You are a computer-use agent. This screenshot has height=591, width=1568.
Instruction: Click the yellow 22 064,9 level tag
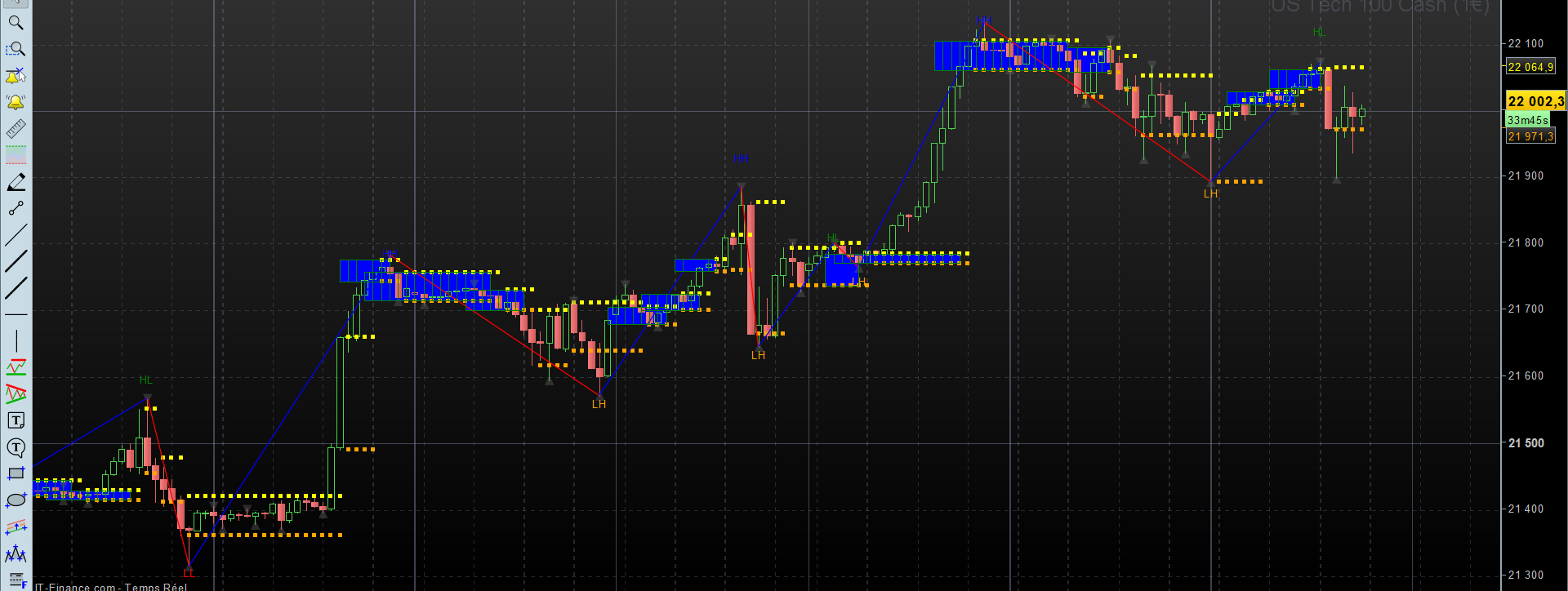pyautogui.click(x=1530, y=67)
